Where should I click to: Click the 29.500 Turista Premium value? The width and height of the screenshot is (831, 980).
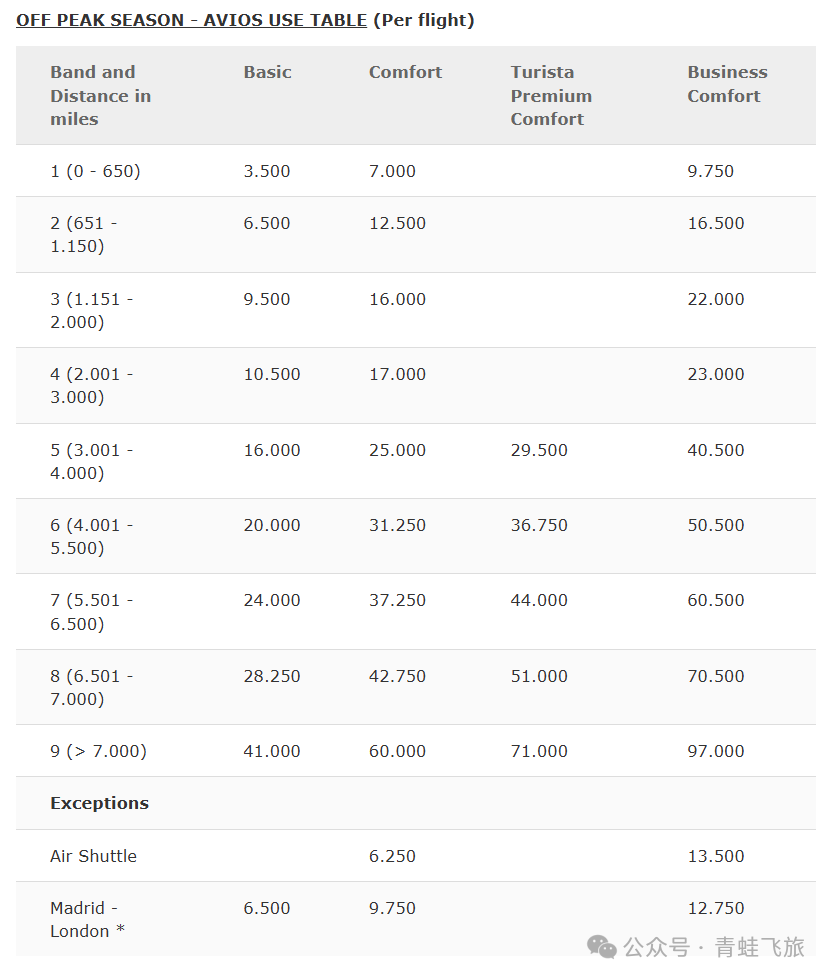[539, 450]
